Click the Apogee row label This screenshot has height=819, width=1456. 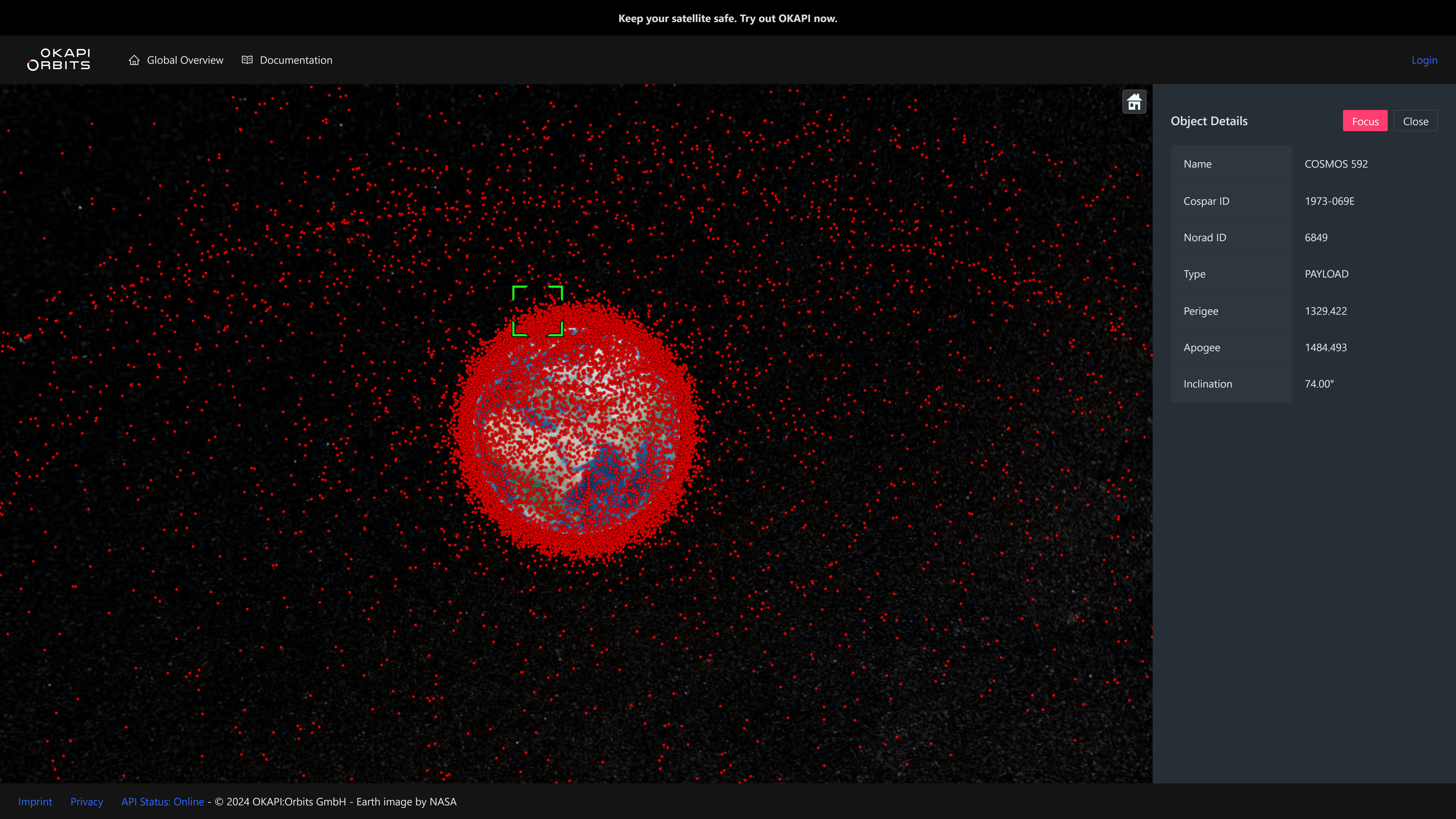pyautogui.click(x=1202, y=348)
